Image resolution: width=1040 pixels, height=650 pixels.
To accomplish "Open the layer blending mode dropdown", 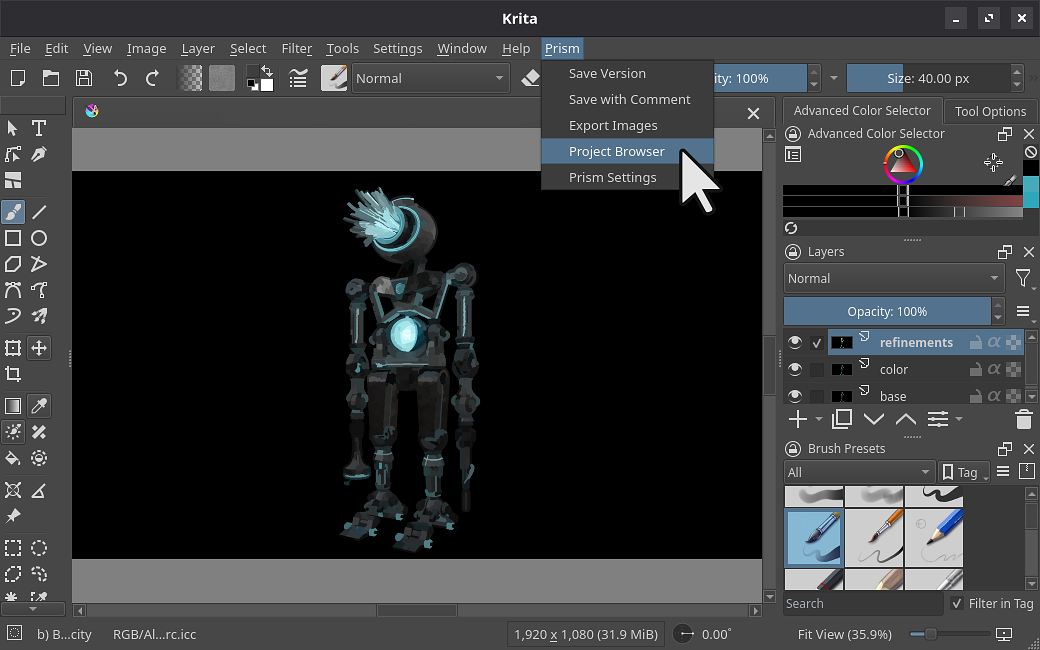I will pyautogui.click(x=893, y=279).
